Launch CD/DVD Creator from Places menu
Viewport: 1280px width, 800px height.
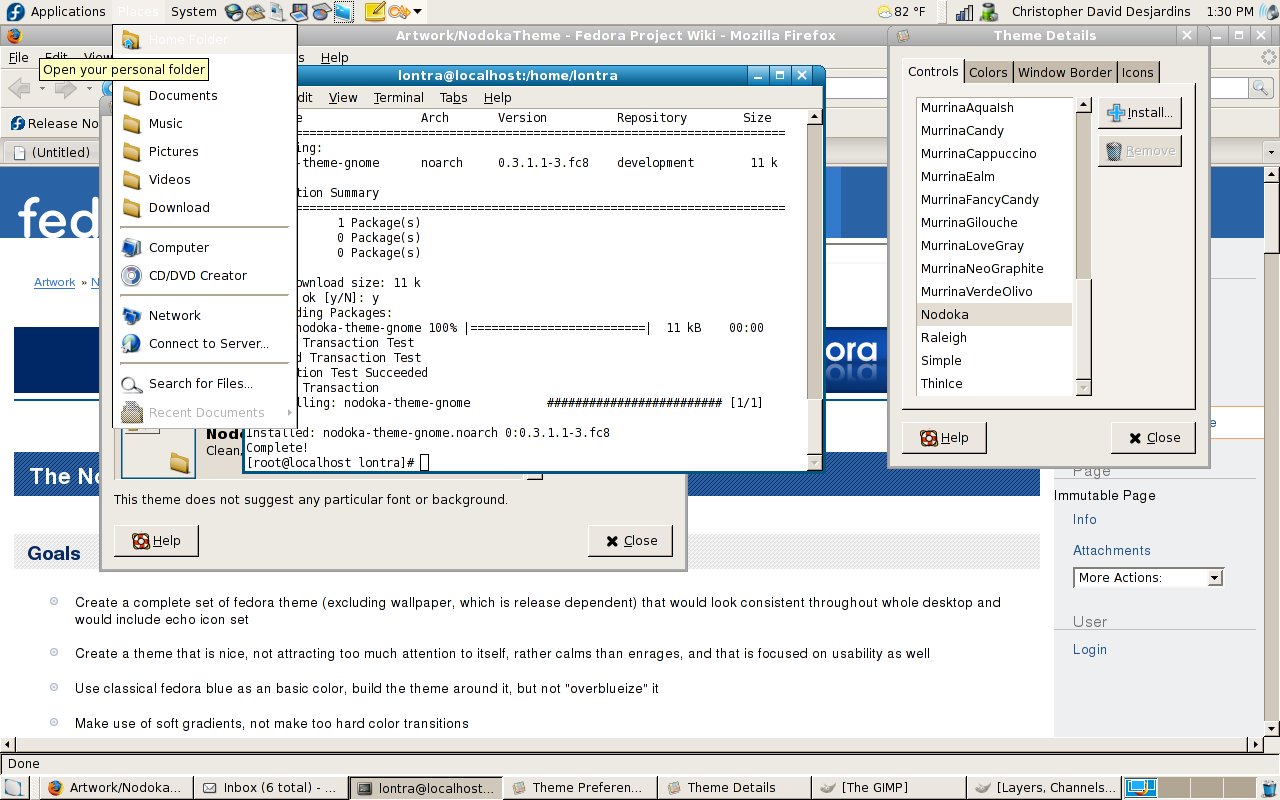(204, 276)
